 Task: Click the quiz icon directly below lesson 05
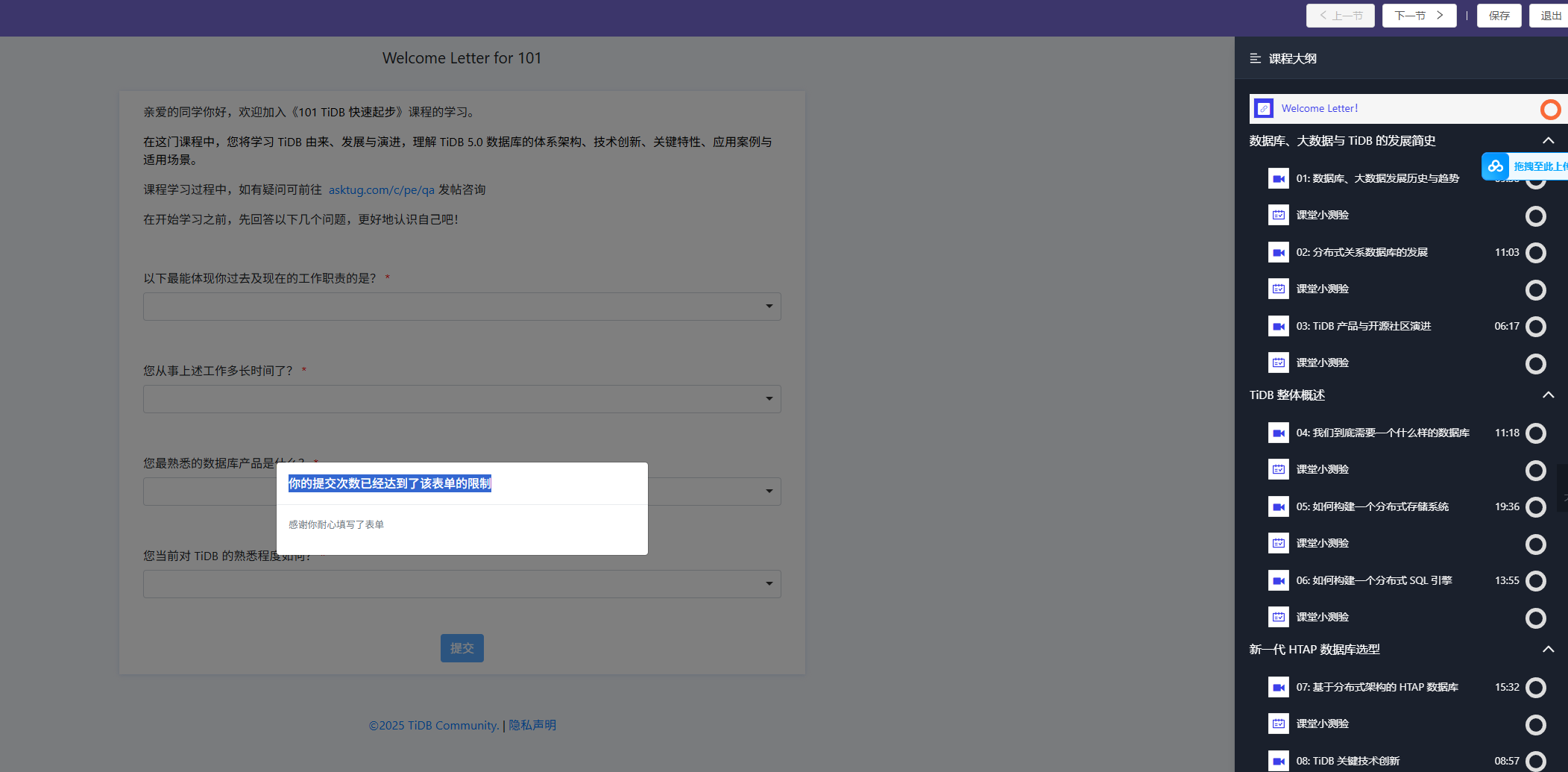1279,543
